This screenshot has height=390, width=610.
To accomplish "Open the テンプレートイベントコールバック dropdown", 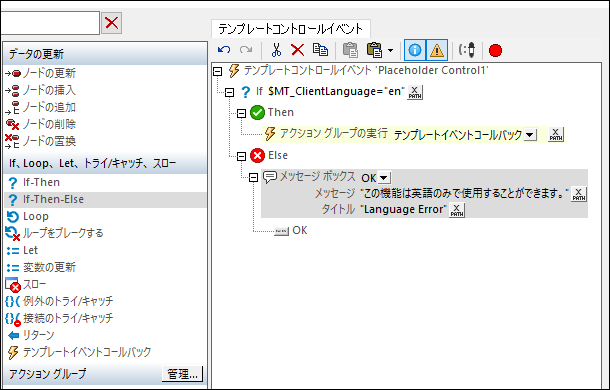I will 529,135.
